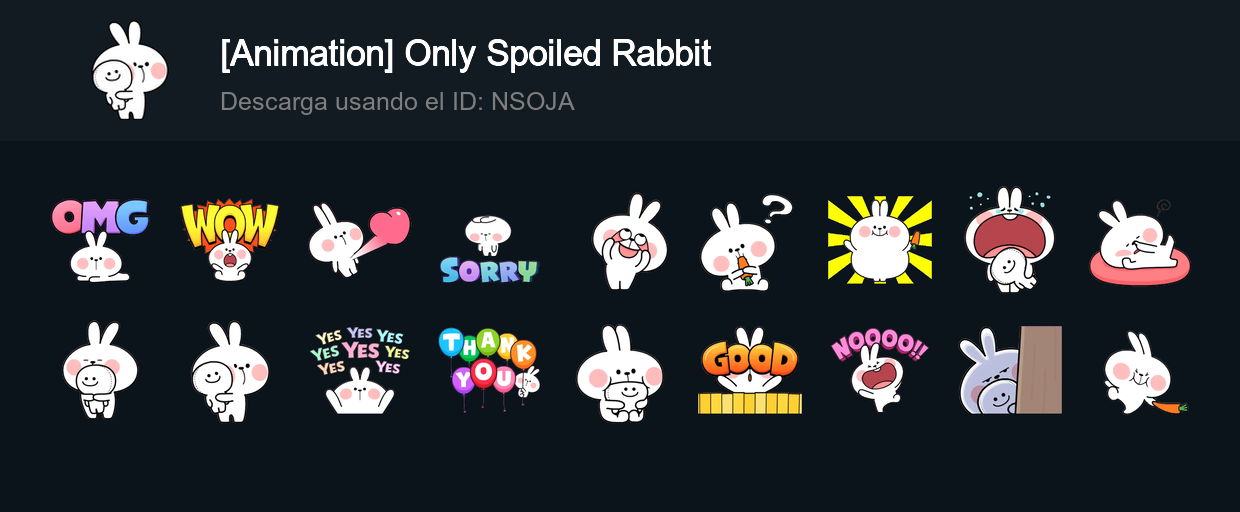Click the download ID NSOJA text

click(x=397, y=102)
